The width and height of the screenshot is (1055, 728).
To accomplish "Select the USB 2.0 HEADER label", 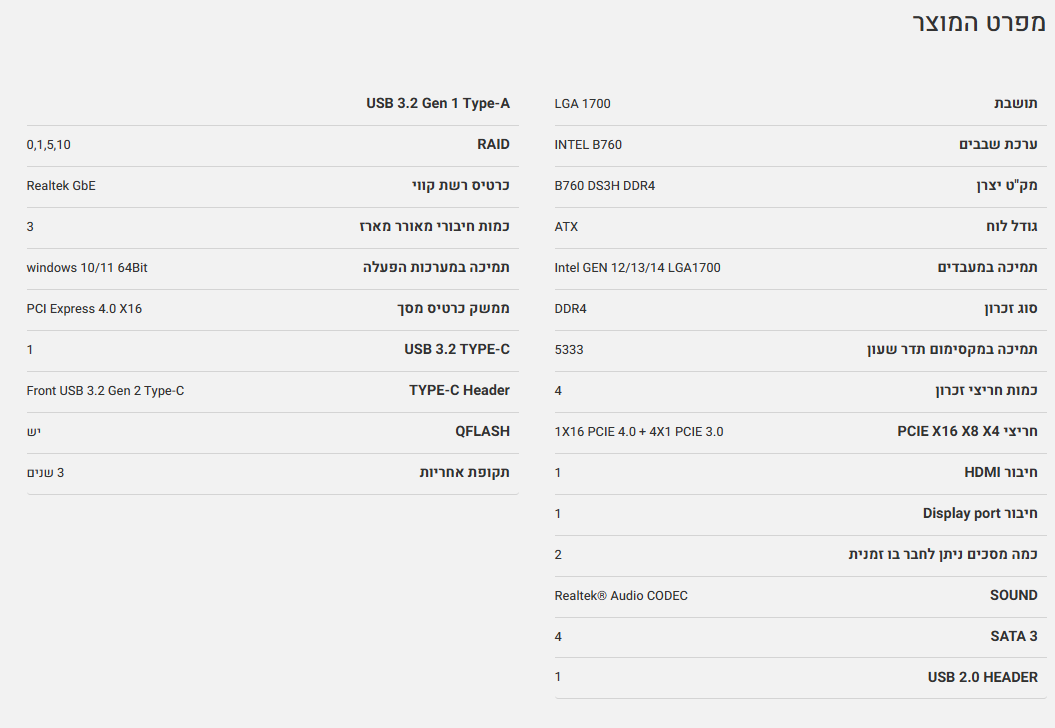I will (x=982, y=678).
